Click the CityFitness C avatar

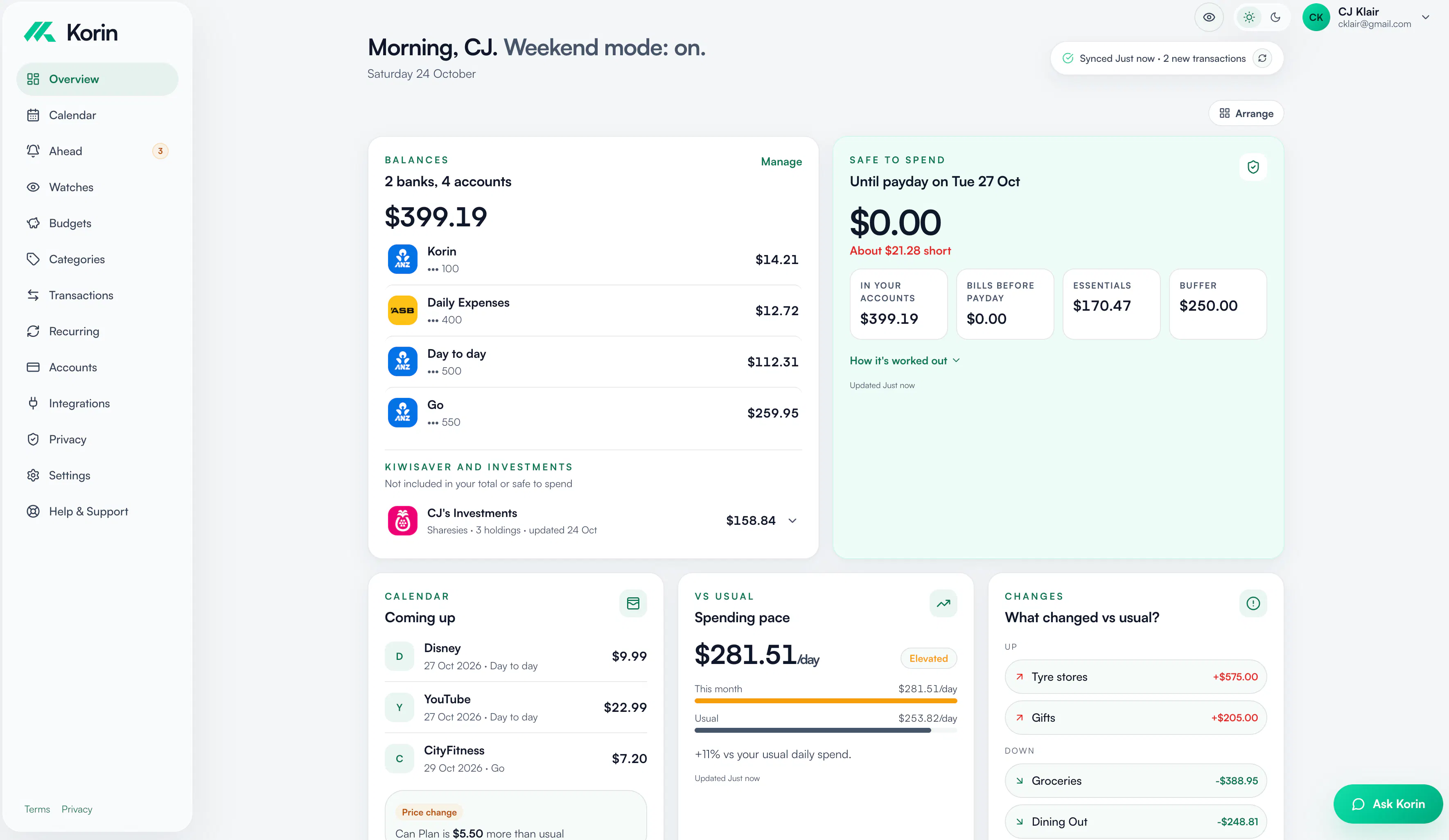click(399, 759)
